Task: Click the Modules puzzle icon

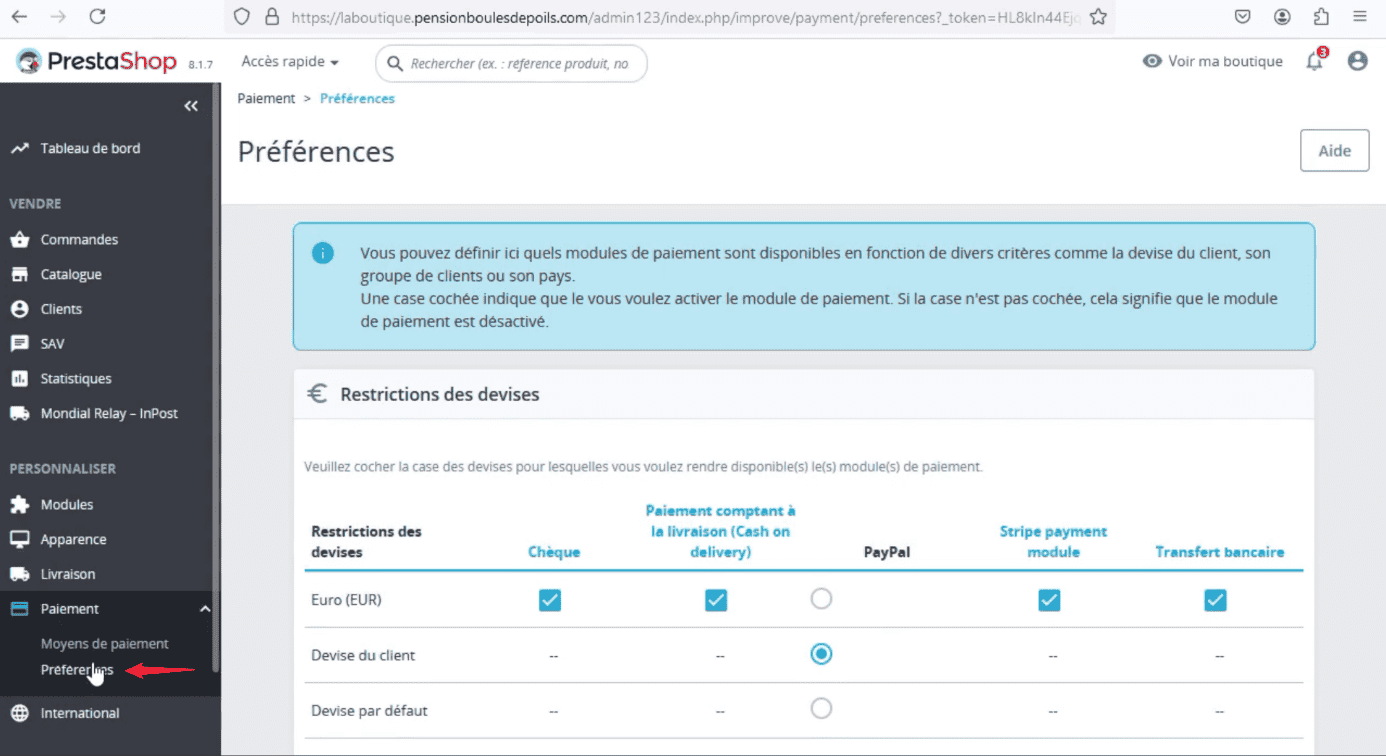Action: pyautogui.click(x=19, y=505)
